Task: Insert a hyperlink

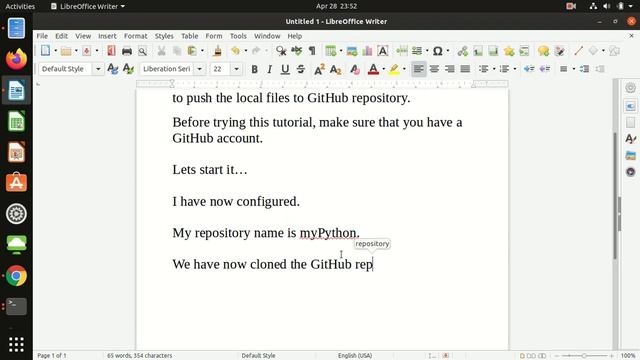Action: [x=462, y=51]
